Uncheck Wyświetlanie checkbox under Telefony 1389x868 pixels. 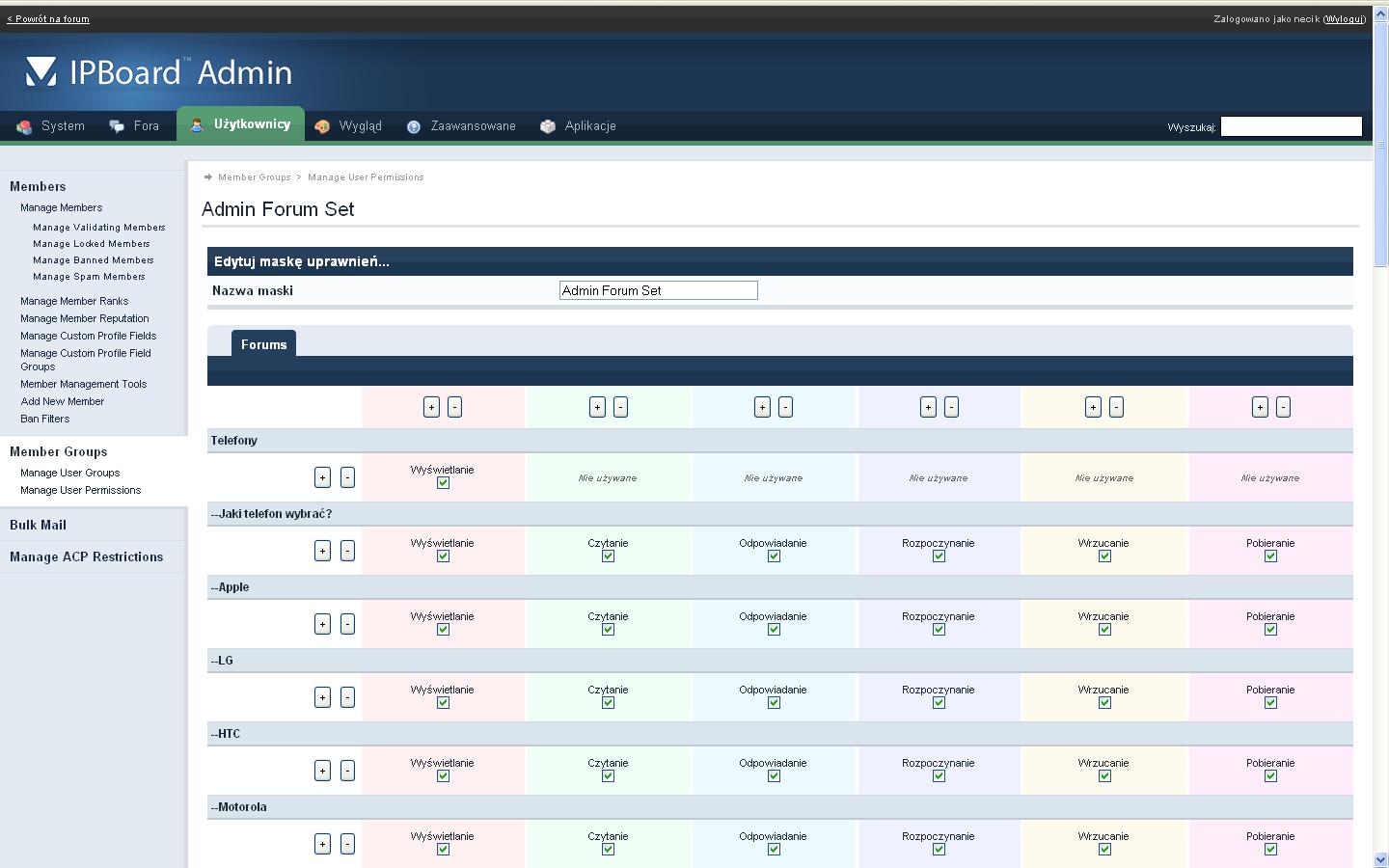pos(443,483)
